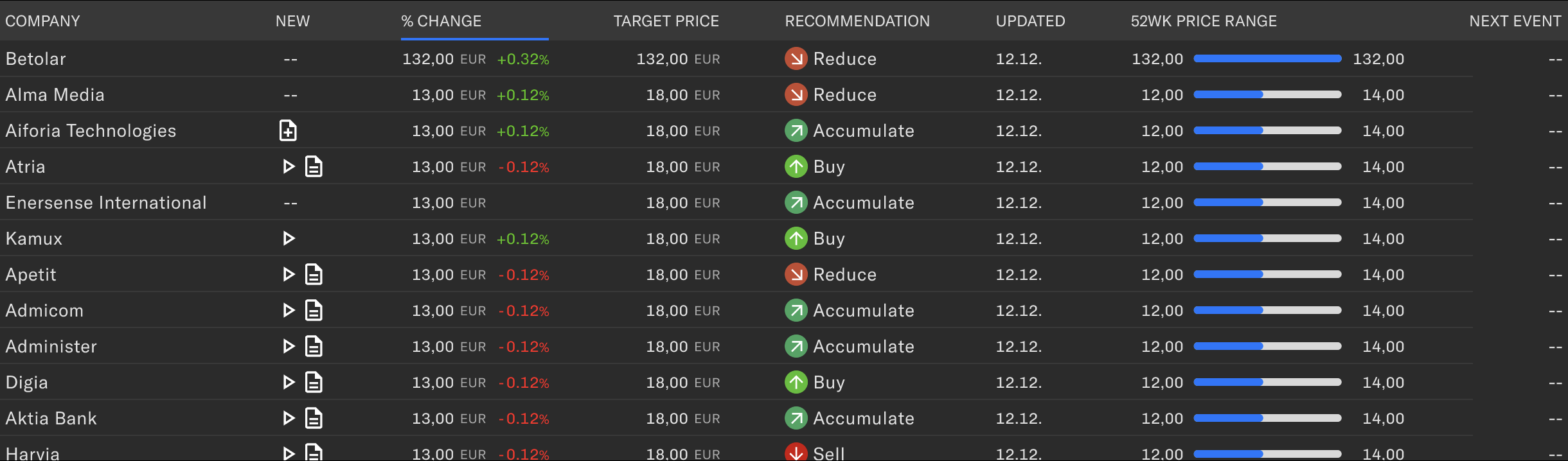Sort by TARGET PRICE header
1568x461 pixels.
(x=666, y=21)
